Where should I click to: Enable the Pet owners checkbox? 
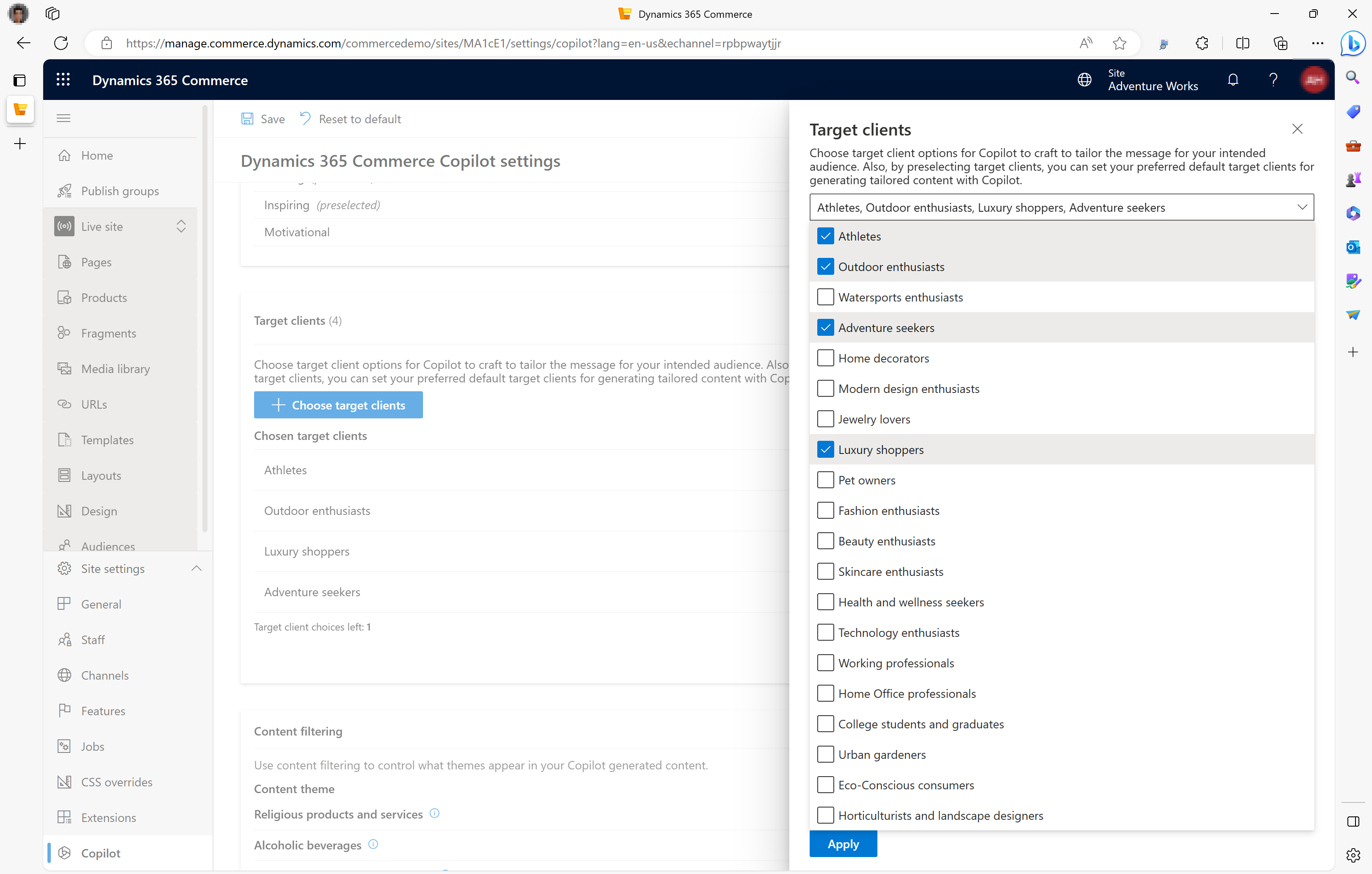(825, 480)
